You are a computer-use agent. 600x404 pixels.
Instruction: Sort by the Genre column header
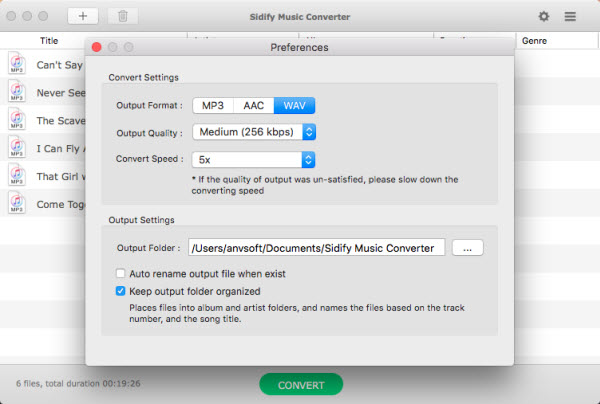click(534, 41)
